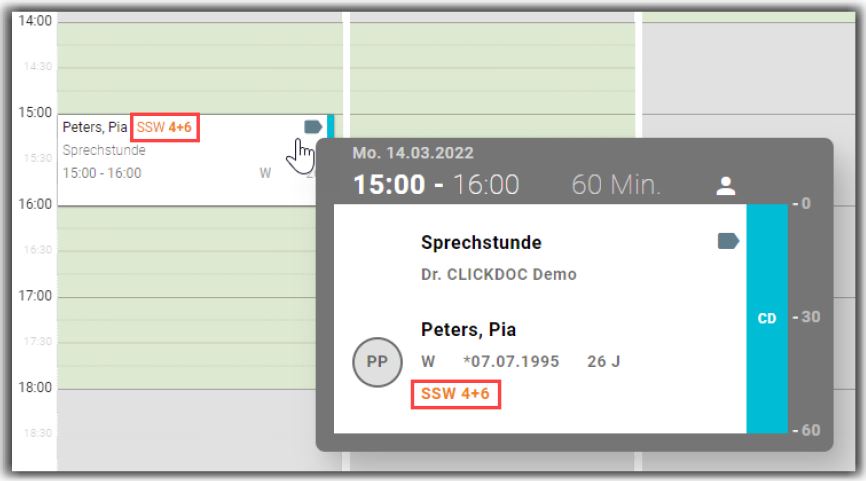
Task: Click the person icon in the popup header
Action: pos(726,185)
